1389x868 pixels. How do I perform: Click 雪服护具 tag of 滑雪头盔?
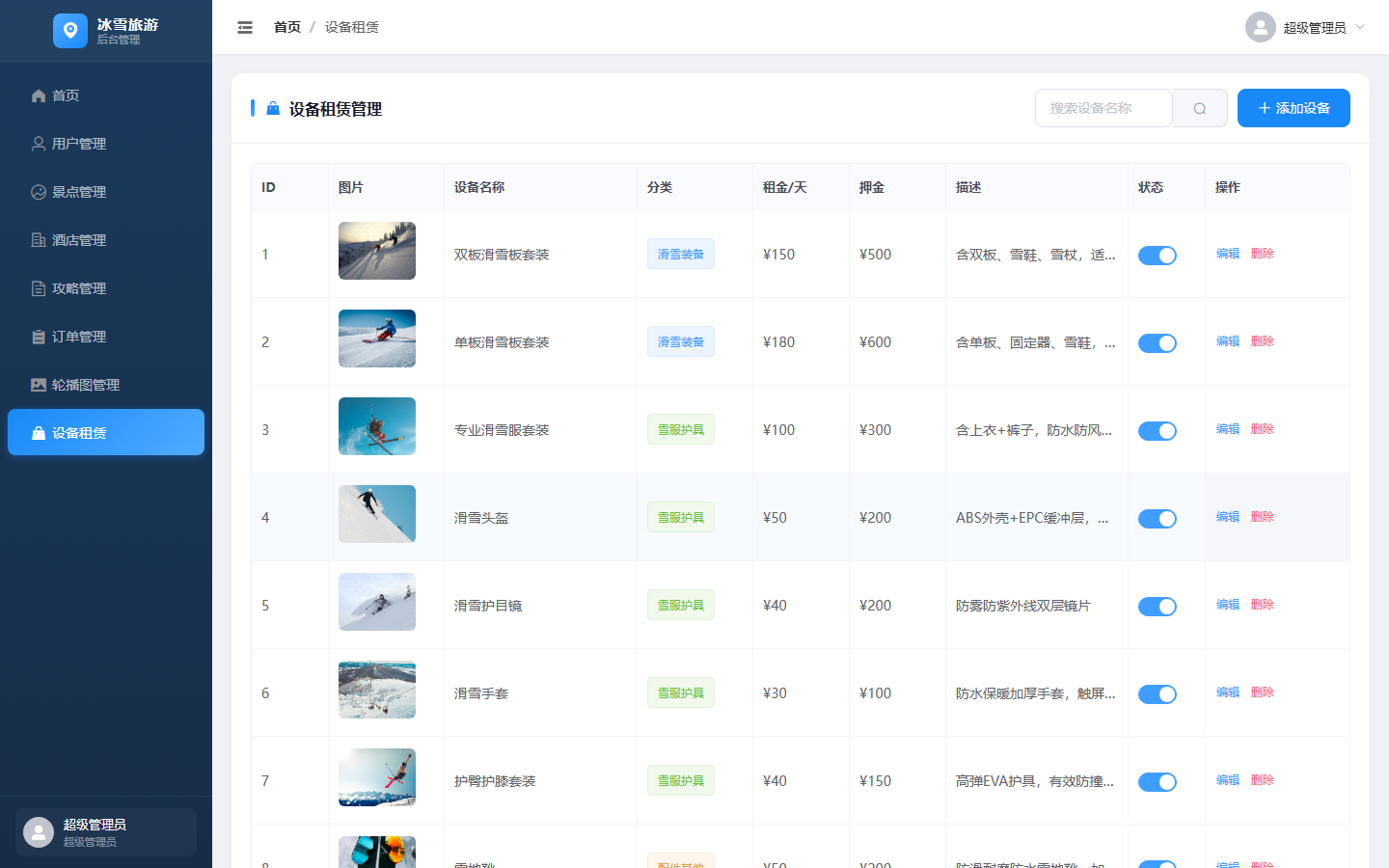681,517
